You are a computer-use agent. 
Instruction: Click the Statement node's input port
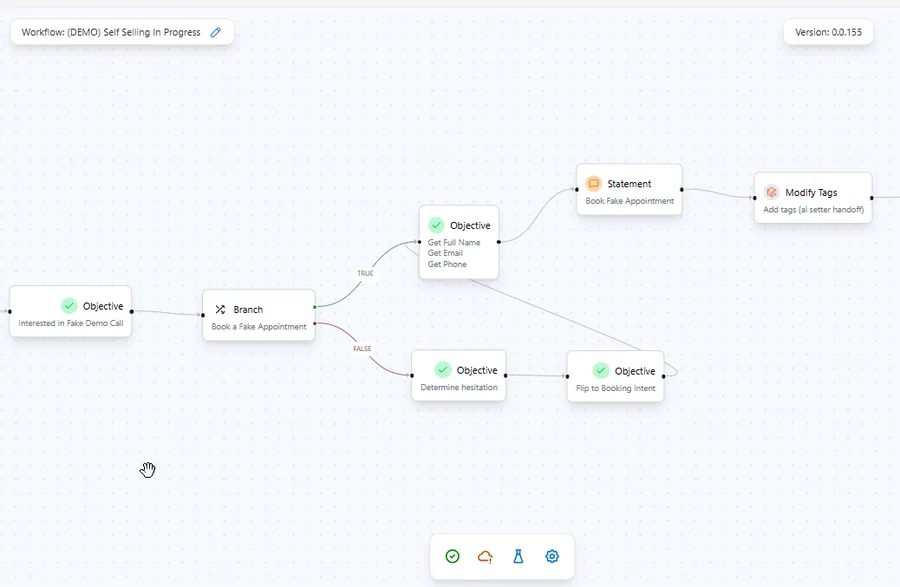click(x=577, y=189)
